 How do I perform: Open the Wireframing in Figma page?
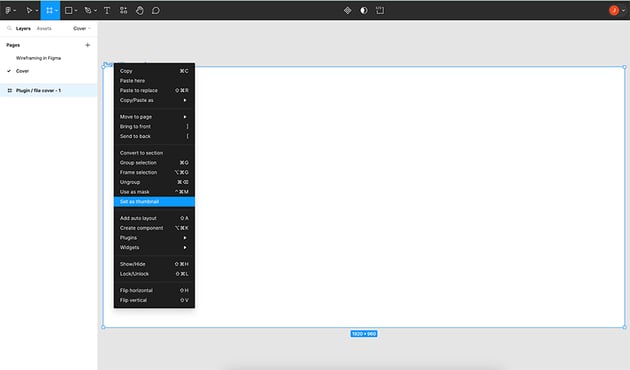click(39, 58)
